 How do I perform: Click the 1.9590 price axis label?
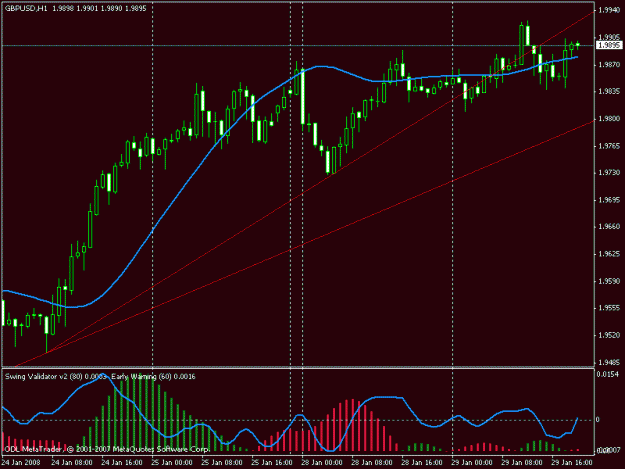tap(609, 281)
